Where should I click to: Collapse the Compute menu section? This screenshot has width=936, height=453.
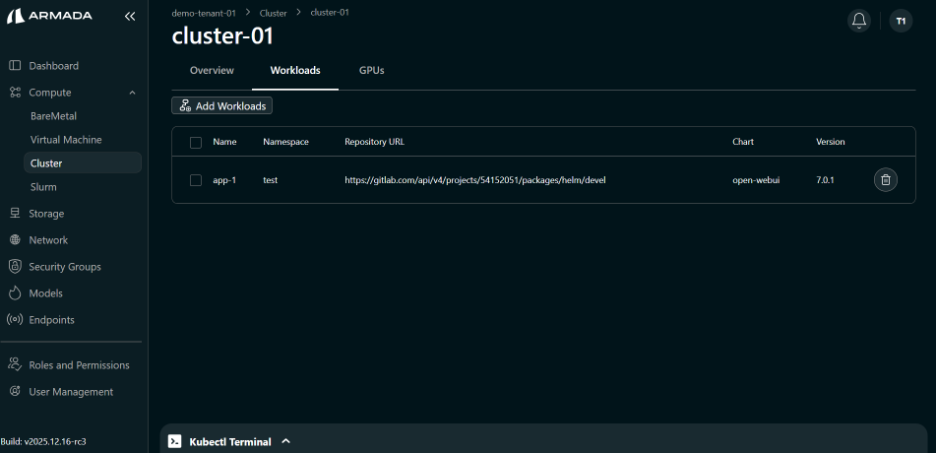(x=132, y=93)
